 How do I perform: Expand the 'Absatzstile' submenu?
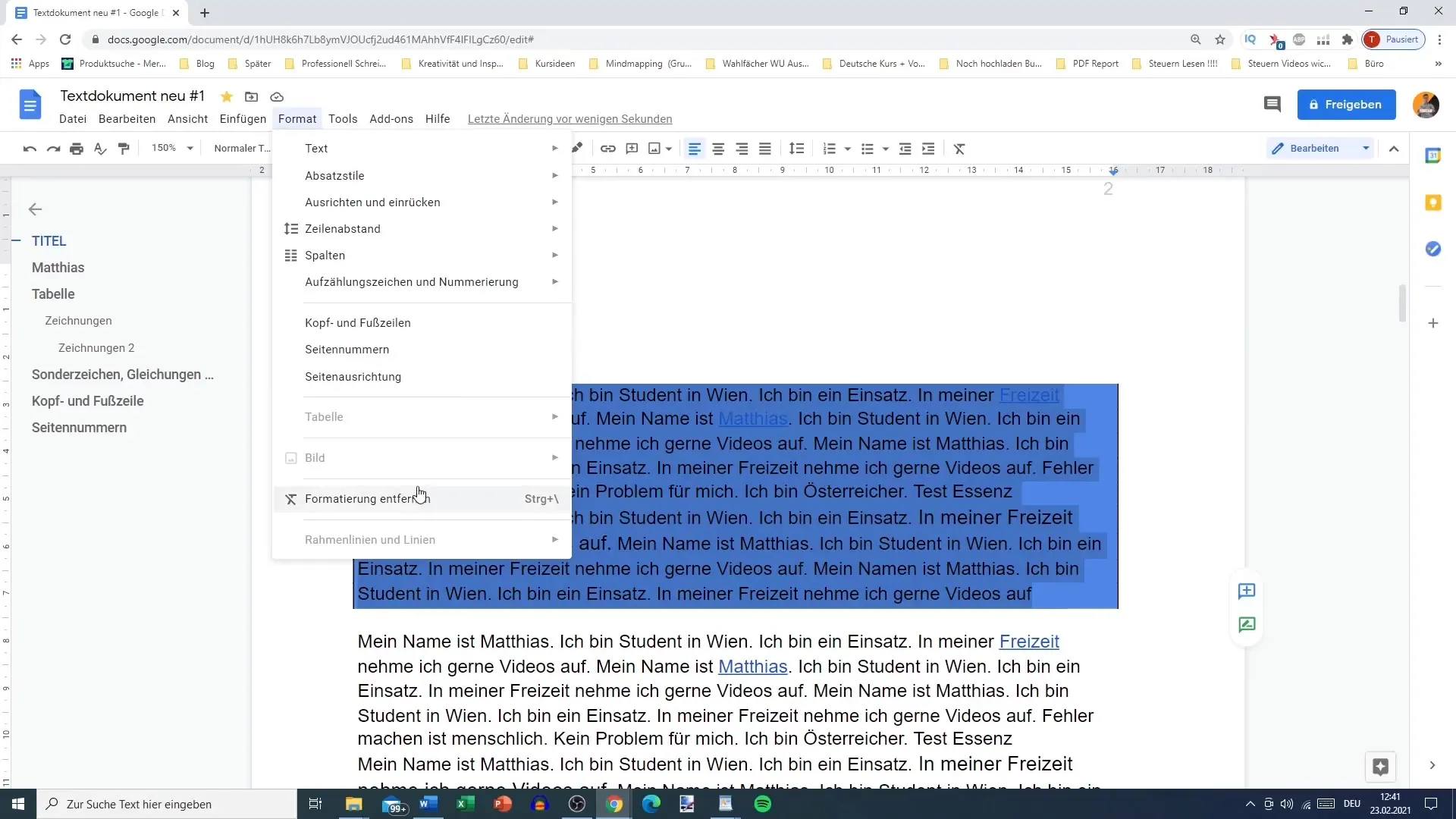pyautogui.click(x=335, y=175)
